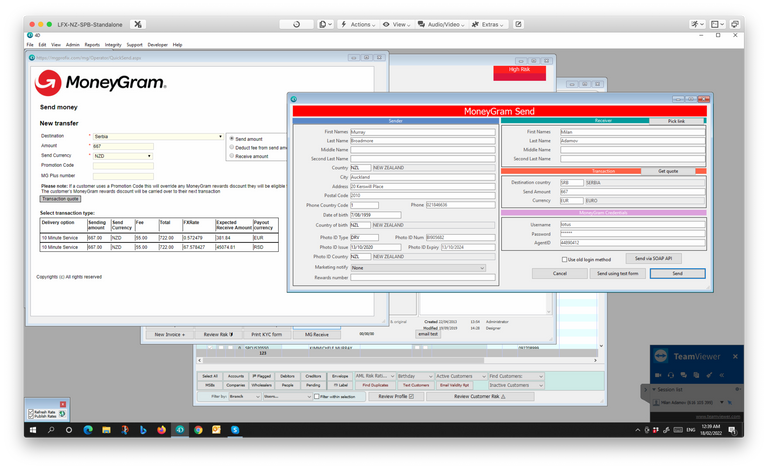Click Send via SOAP API button
This screenshot has width=768, height=469.
click(653, 258)
